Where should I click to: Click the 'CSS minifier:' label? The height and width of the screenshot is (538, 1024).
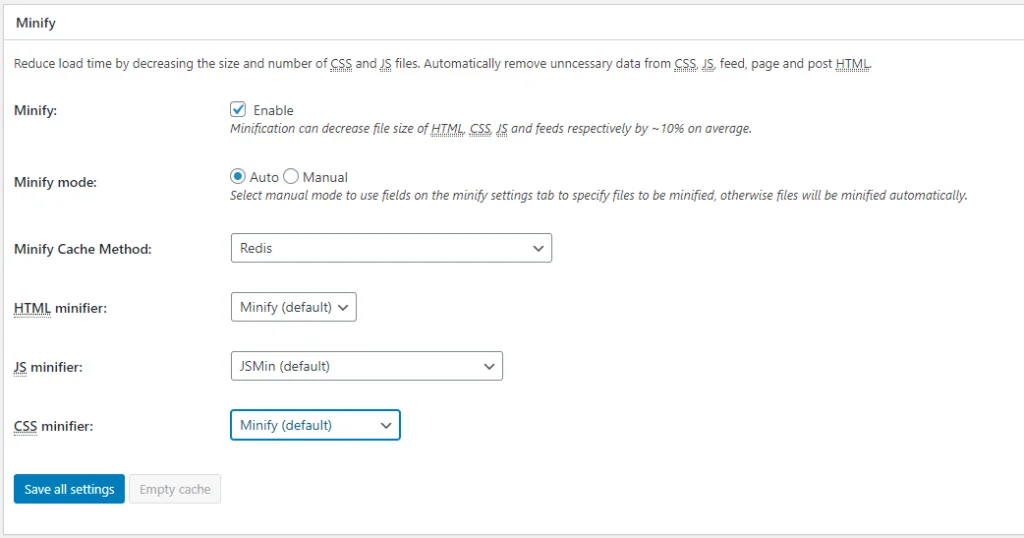(x=54, y=426)
